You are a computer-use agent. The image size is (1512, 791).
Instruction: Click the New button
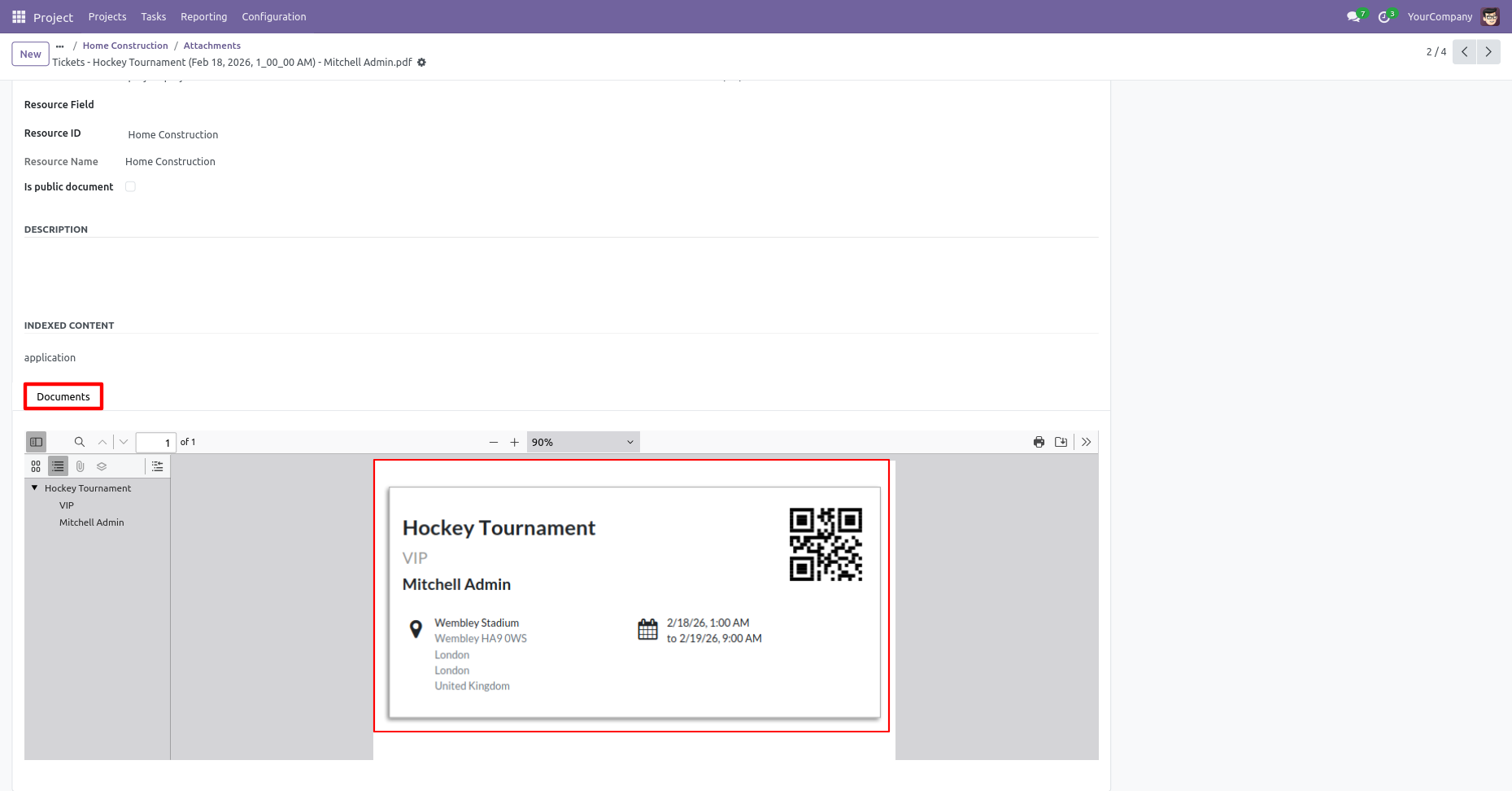tap(31, 54)
